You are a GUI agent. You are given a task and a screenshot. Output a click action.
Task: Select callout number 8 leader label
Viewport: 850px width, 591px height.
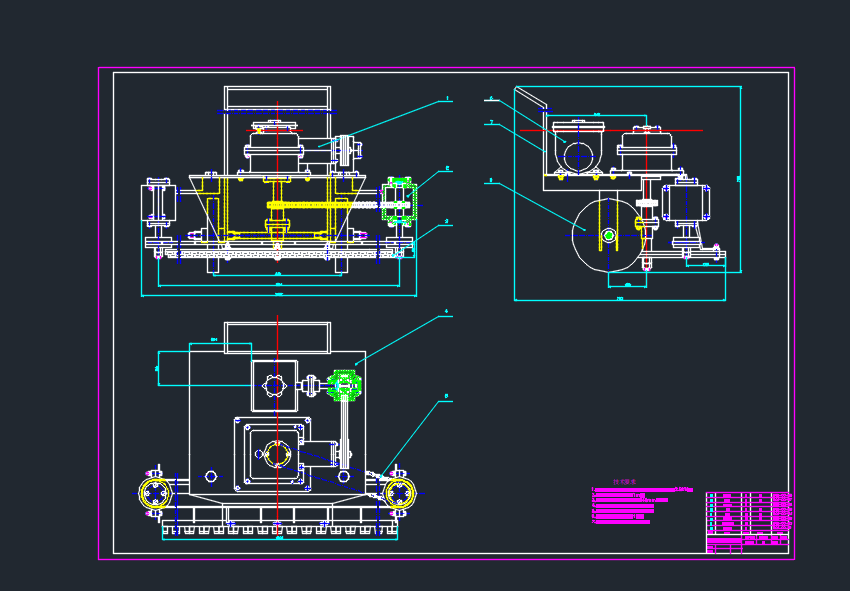491,180
